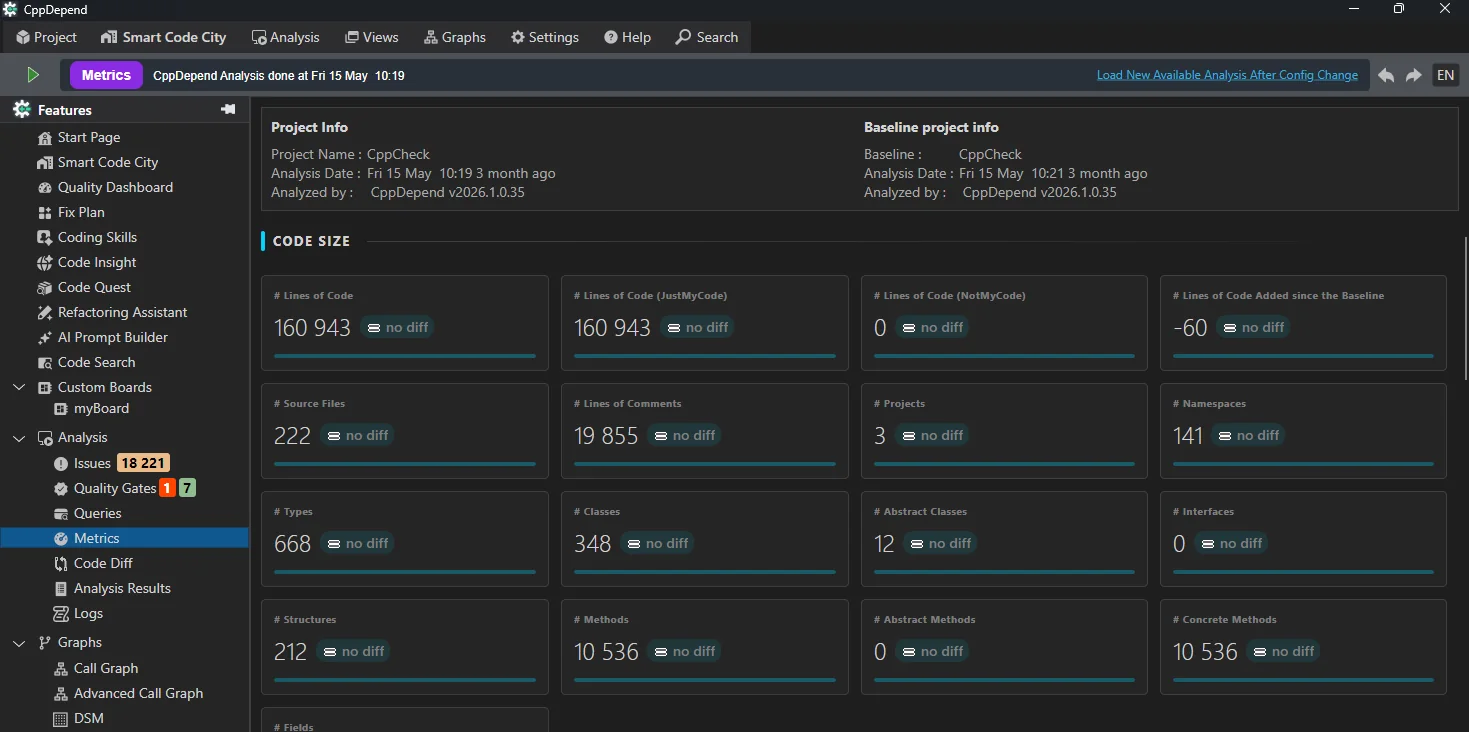Screen dimensions: 1469x732
Task: Open Refactoring Assistant in the sidebar
Action: coord(122,312)
